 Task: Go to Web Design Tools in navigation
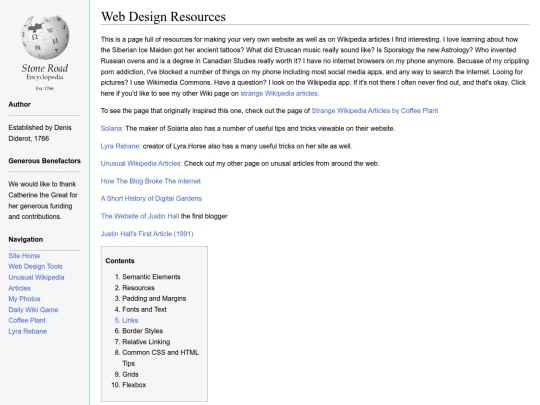(x=35, y=266)
